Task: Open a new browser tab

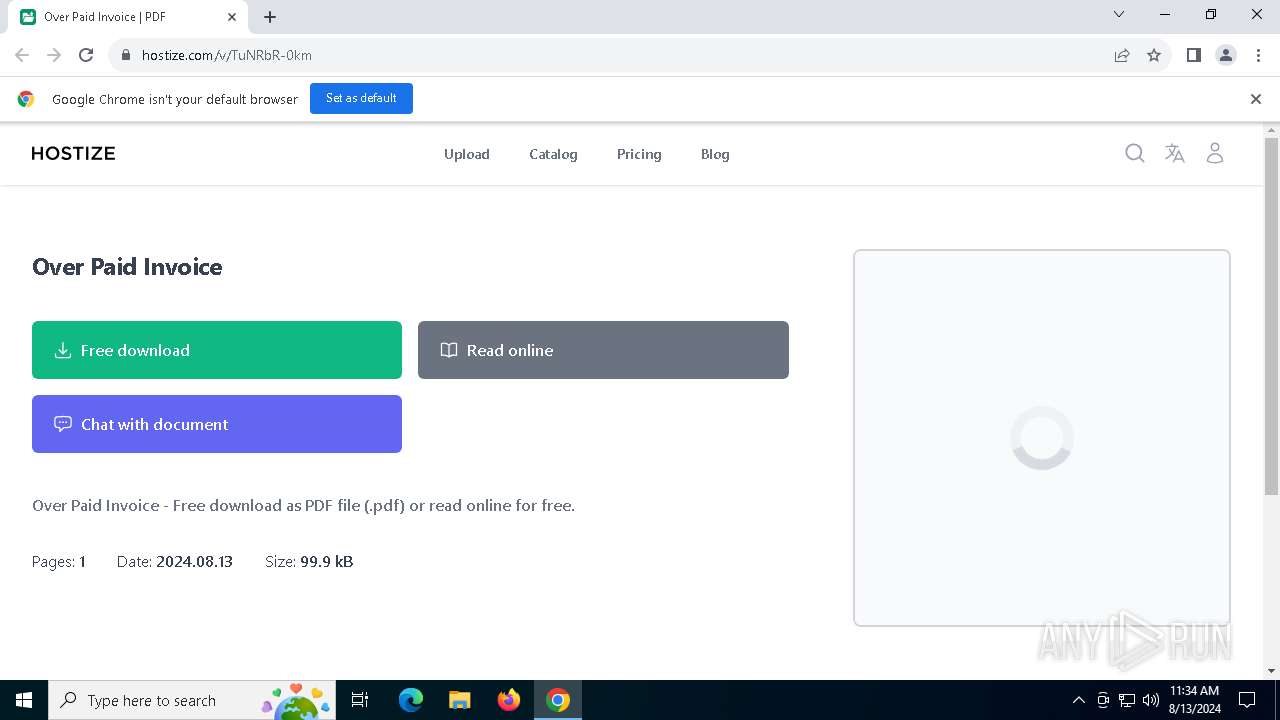Action: click(270, 17)
